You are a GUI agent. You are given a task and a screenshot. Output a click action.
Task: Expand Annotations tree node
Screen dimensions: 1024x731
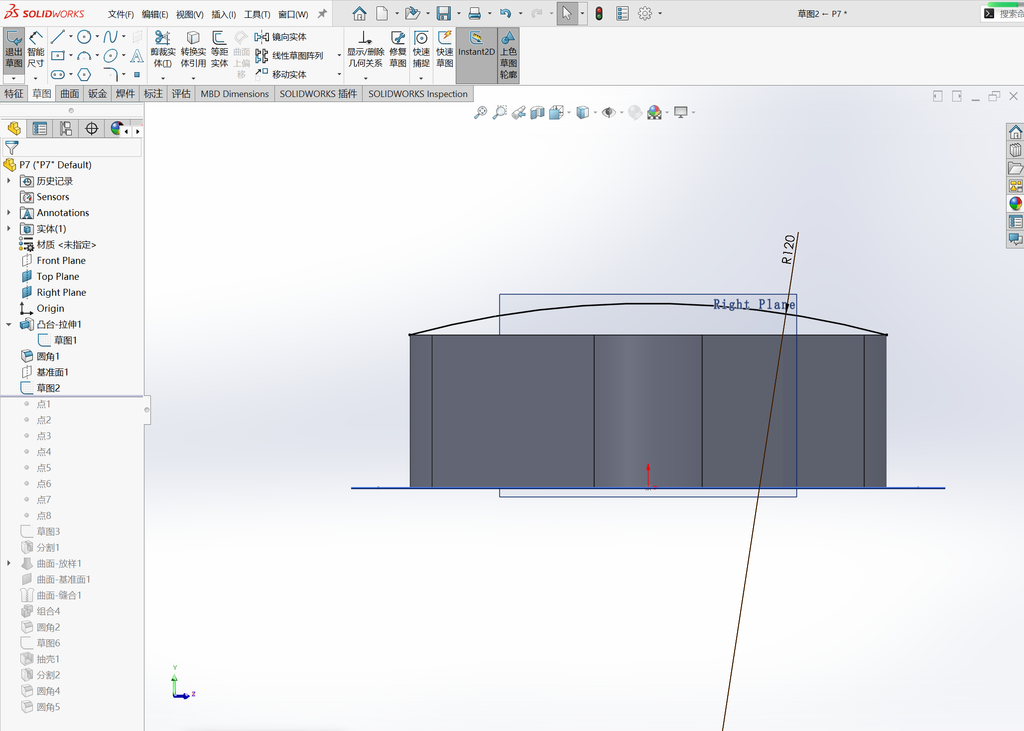(8, 213)
